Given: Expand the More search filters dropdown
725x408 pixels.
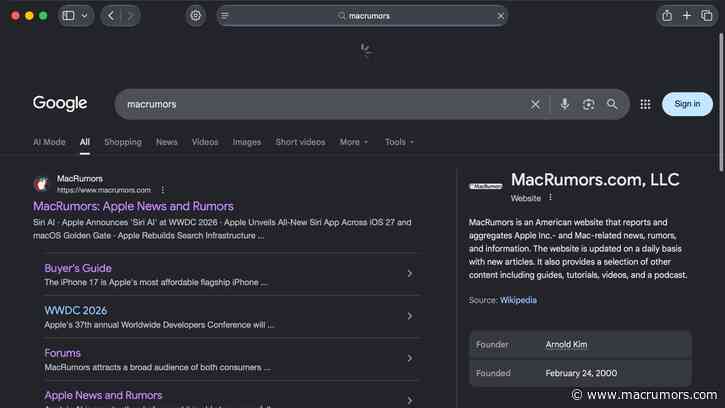Looking at the screenshot, I should click(x=354, y=142).
